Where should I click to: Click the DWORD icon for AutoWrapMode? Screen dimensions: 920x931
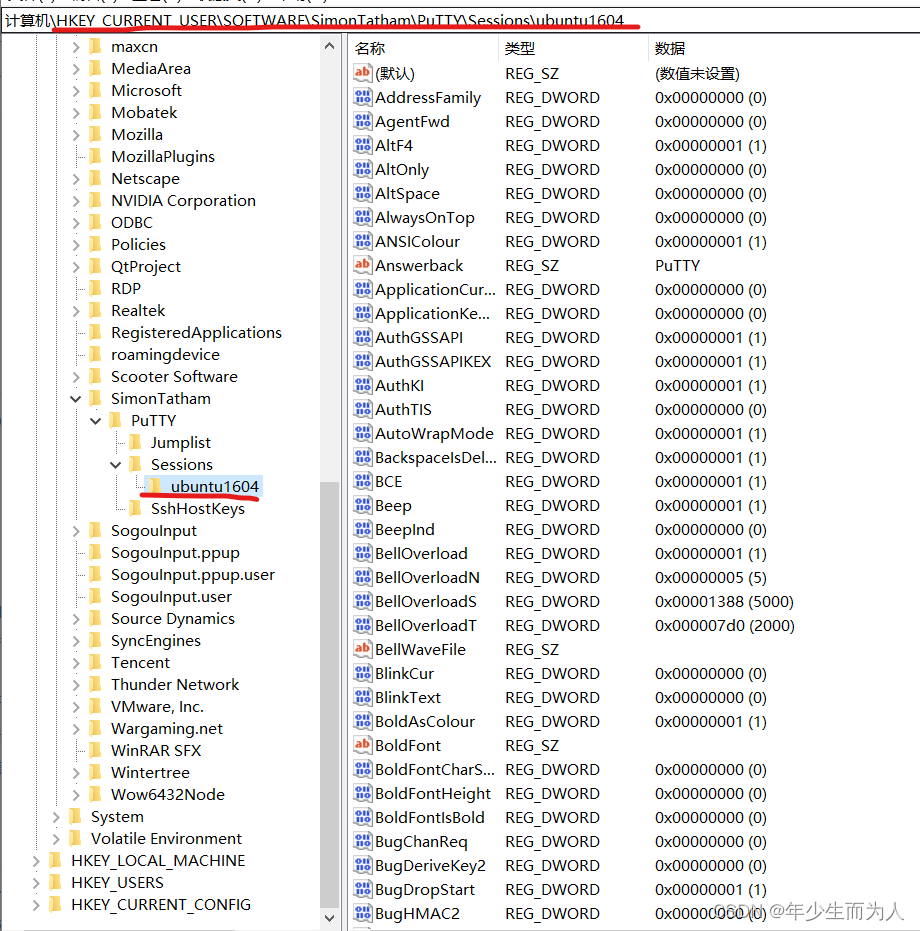[x=362, y=433]
